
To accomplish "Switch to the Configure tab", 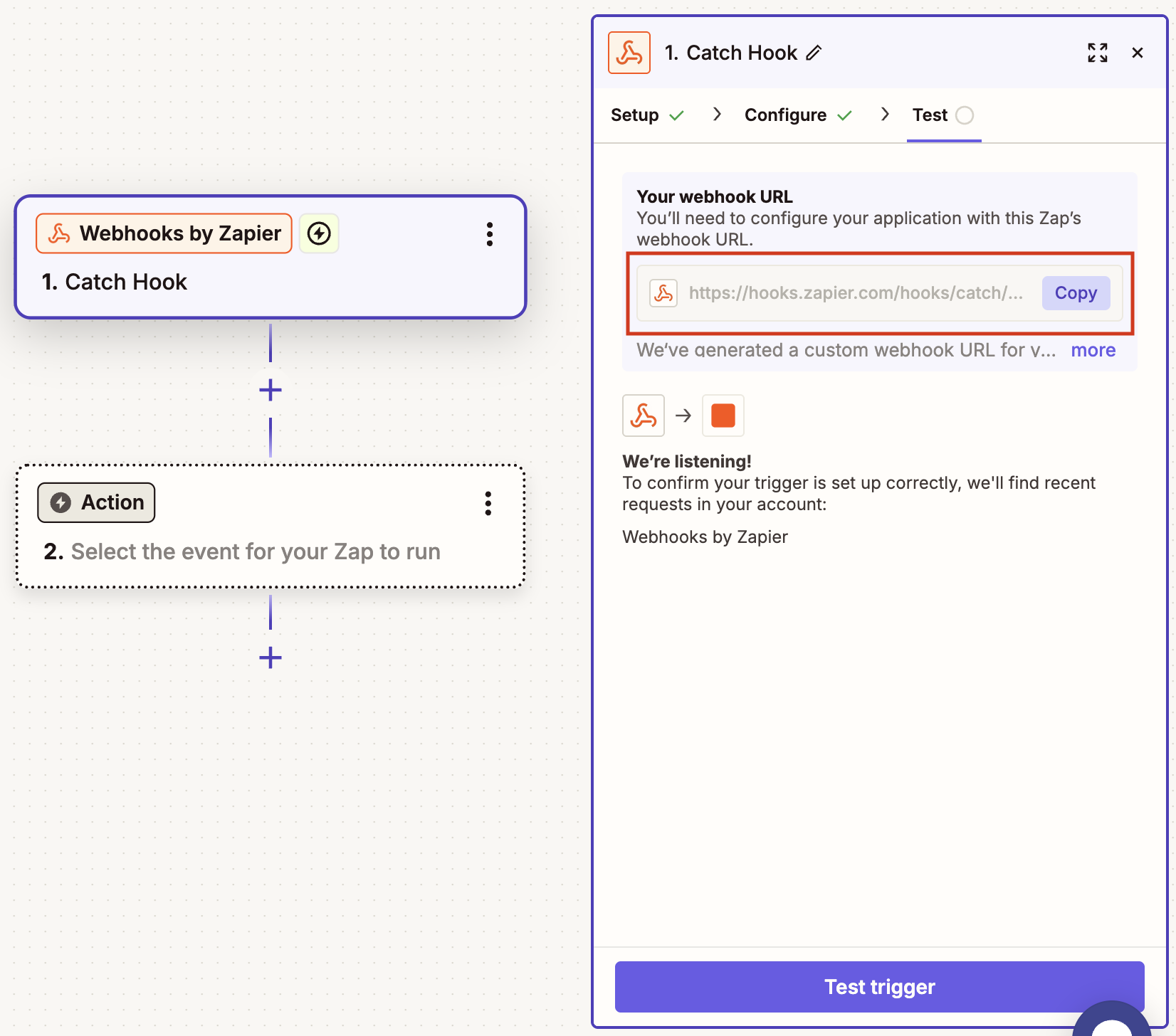I will pos(785,115).
